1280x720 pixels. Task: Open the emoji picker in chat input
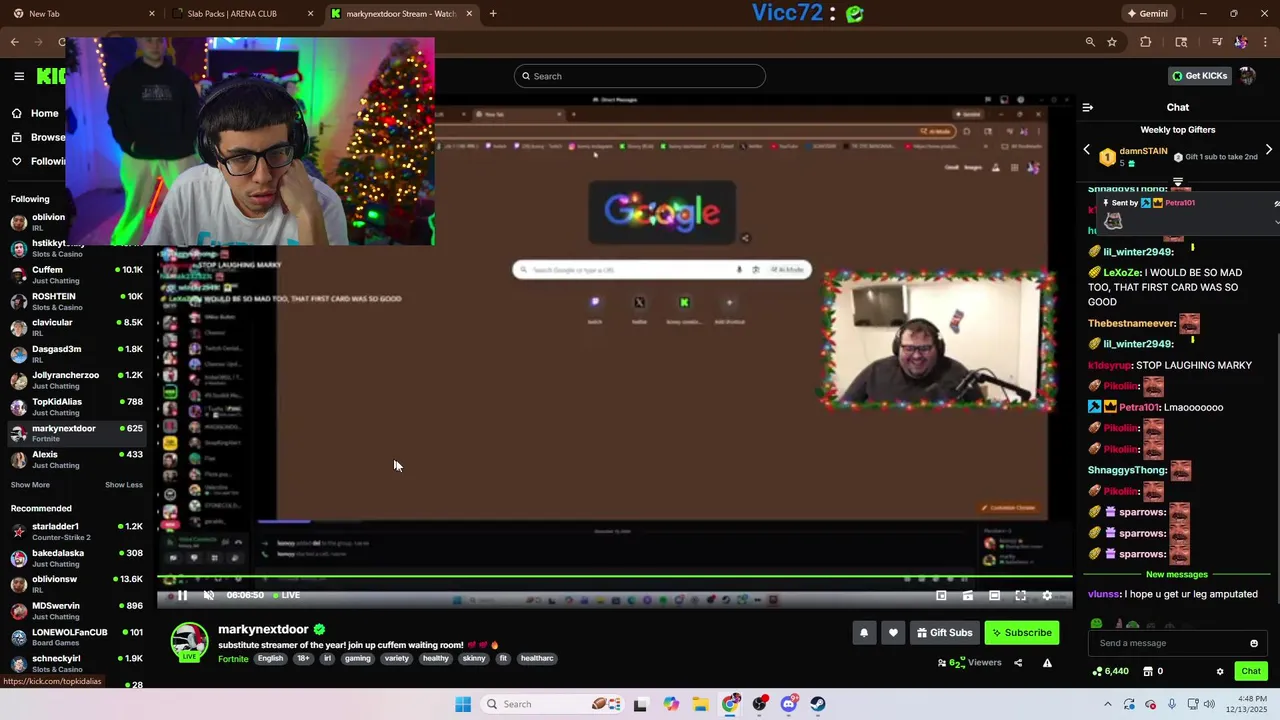pyautogui.click(x=1254, y=643)
